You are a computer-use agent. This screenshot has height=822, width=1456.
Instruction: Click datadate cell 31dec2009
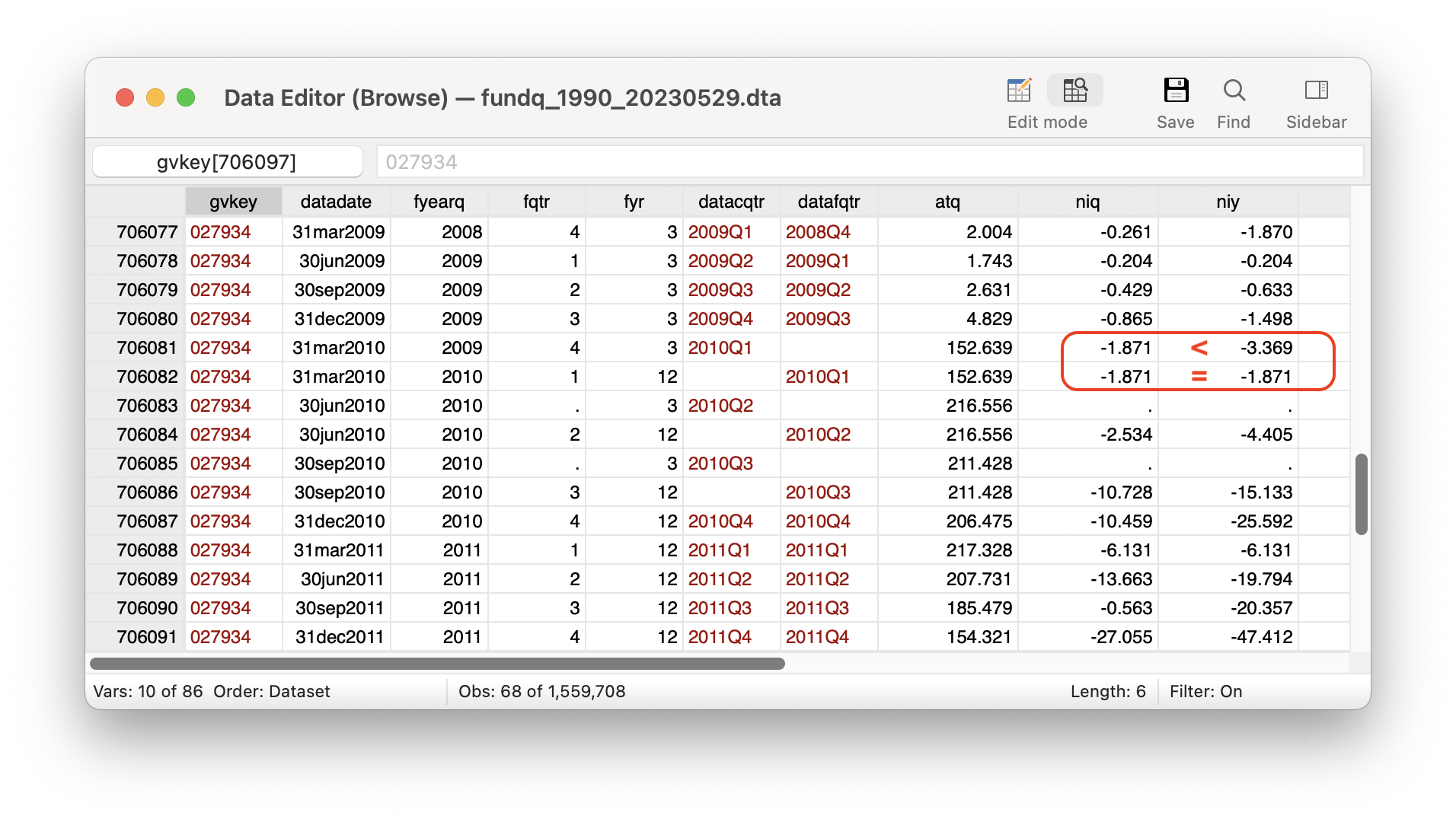336,319
